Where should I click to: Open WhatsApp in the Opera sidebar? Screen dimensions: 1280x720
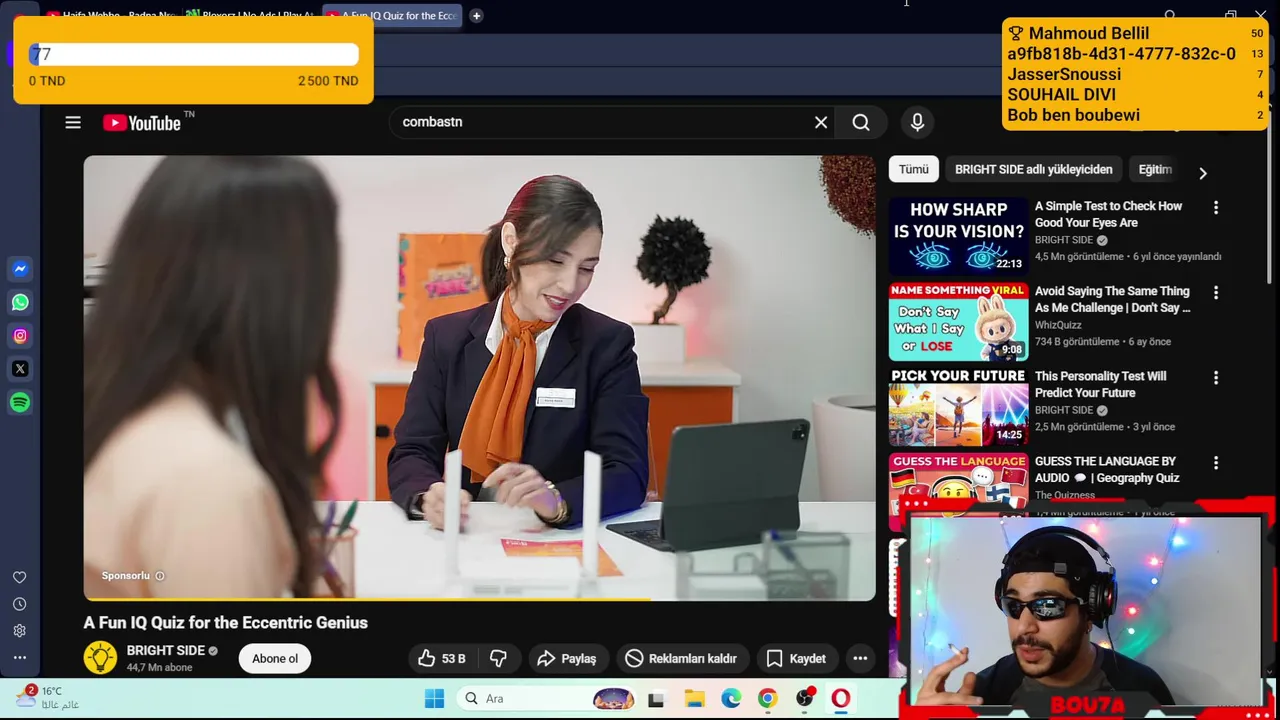(20, 302)
